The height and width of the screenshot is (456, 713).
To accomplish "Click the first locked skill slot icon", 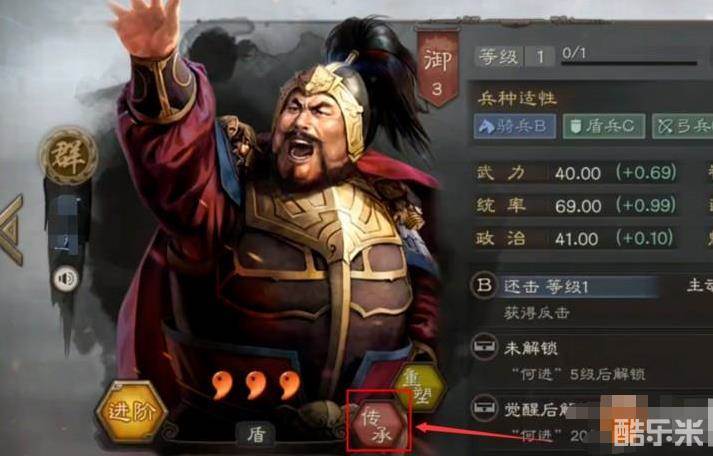I will [x=484, y=346].
